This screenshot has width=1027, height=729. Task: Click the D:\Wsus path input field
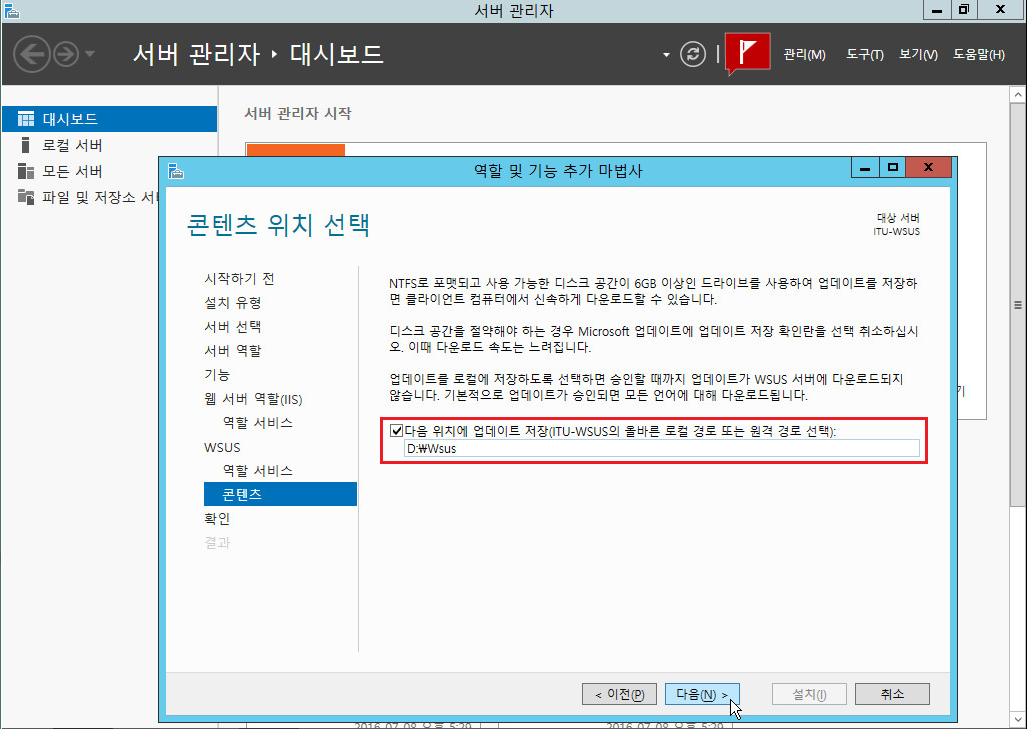pyautogui.click(x=660, y=449)
